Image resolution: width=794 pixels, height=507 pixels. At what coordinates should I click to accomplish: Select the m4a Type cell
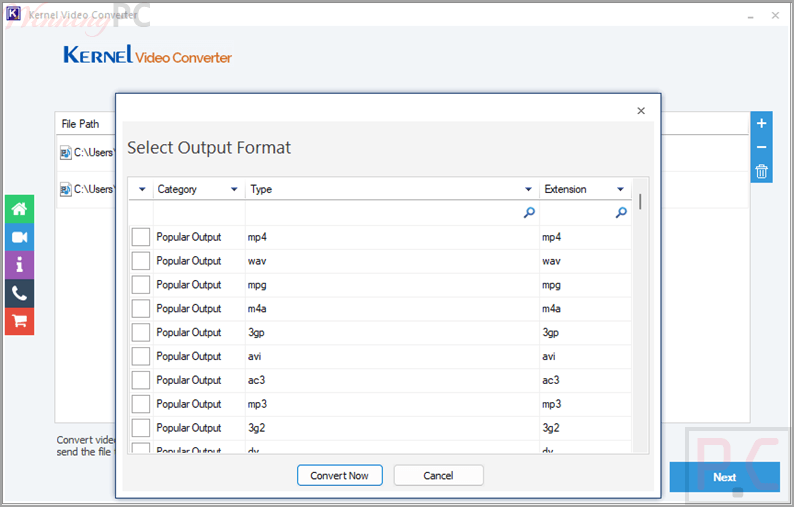pyautogui.click(x=392, y=308)
